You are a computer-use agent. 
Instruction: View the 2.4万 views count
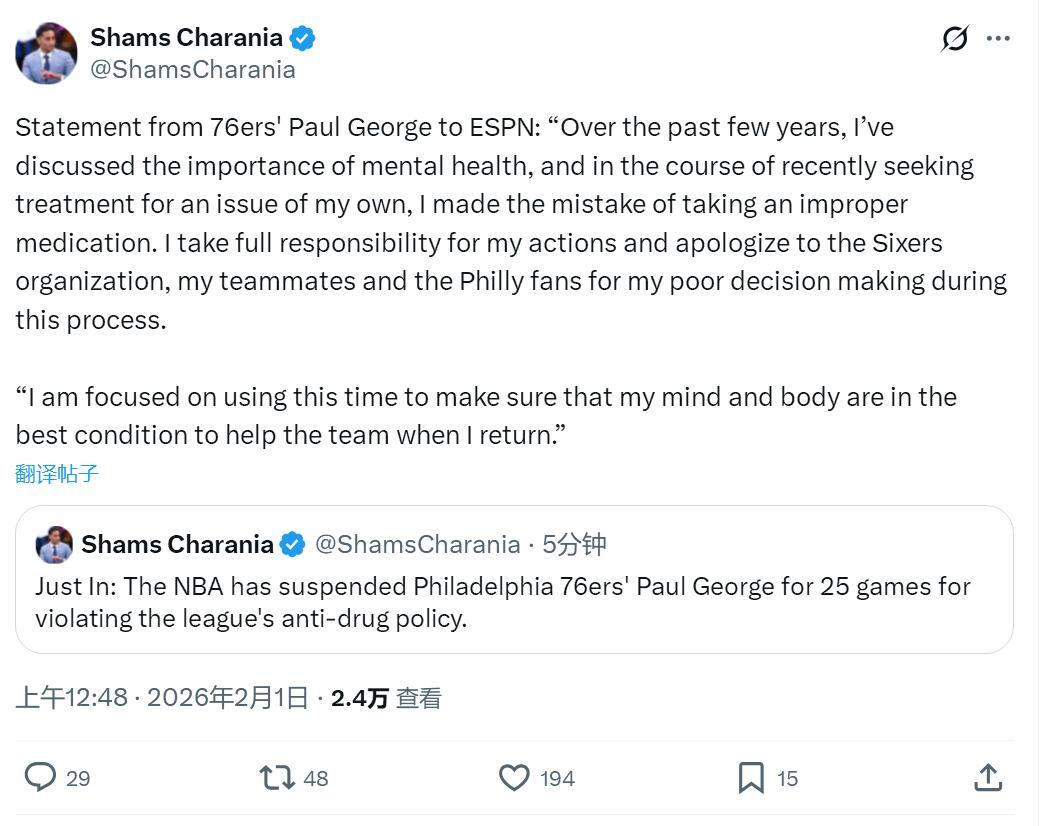click(385, 698)
